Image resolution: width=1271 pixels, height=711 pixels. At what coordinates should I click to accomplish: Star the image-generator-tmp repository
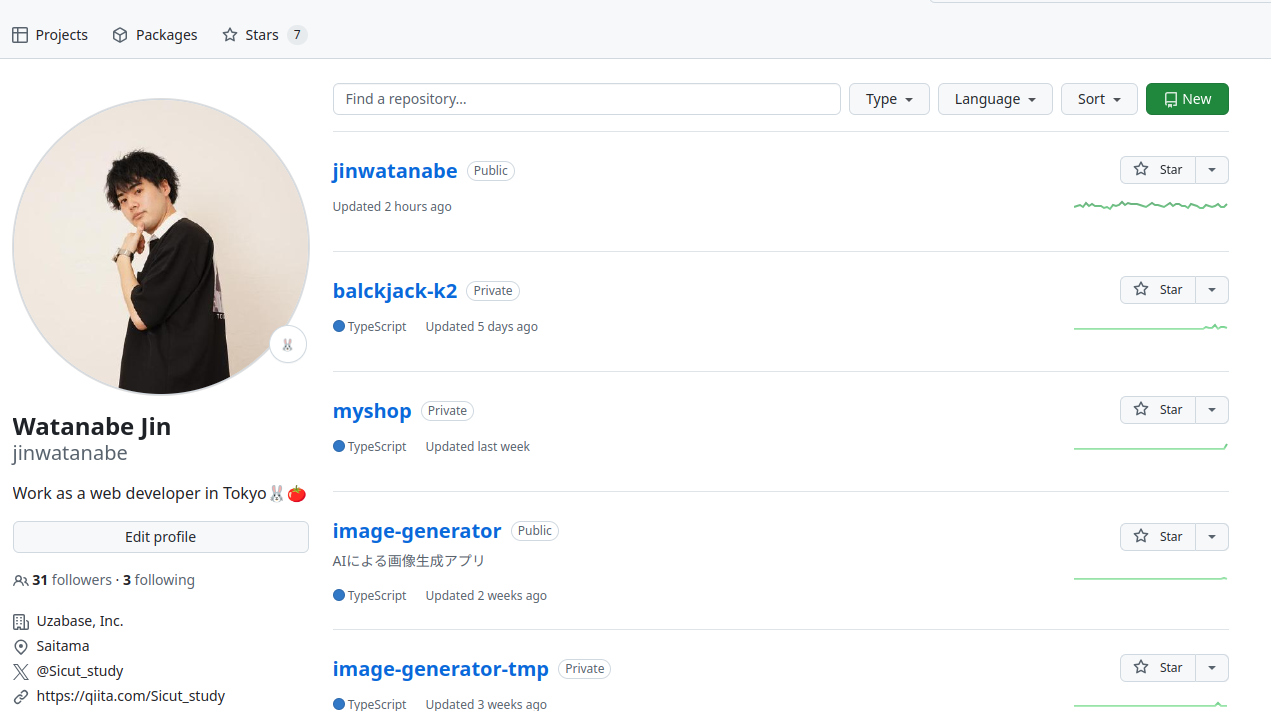1158,668
